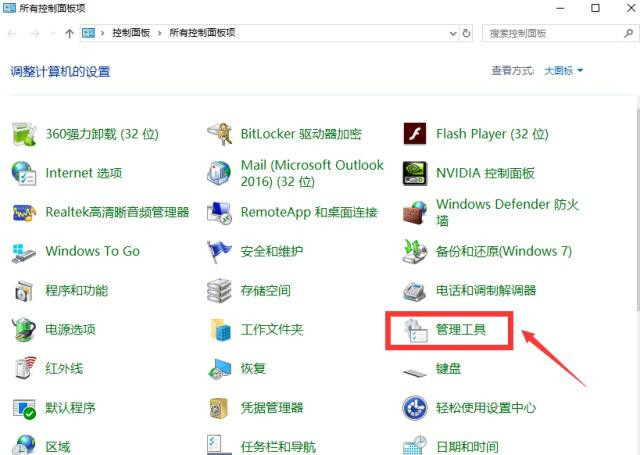Open the 管理工具 gear icon
This screenshot has width=640, height=455.
(x=416, y=330)
